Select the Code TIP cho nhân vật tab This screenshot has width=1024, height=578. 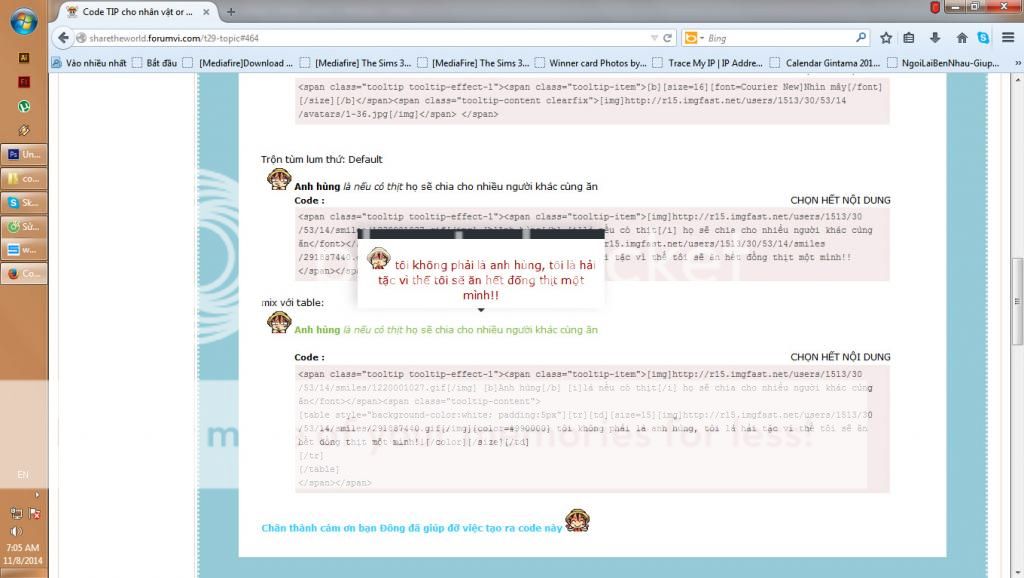tap(137, 12)
